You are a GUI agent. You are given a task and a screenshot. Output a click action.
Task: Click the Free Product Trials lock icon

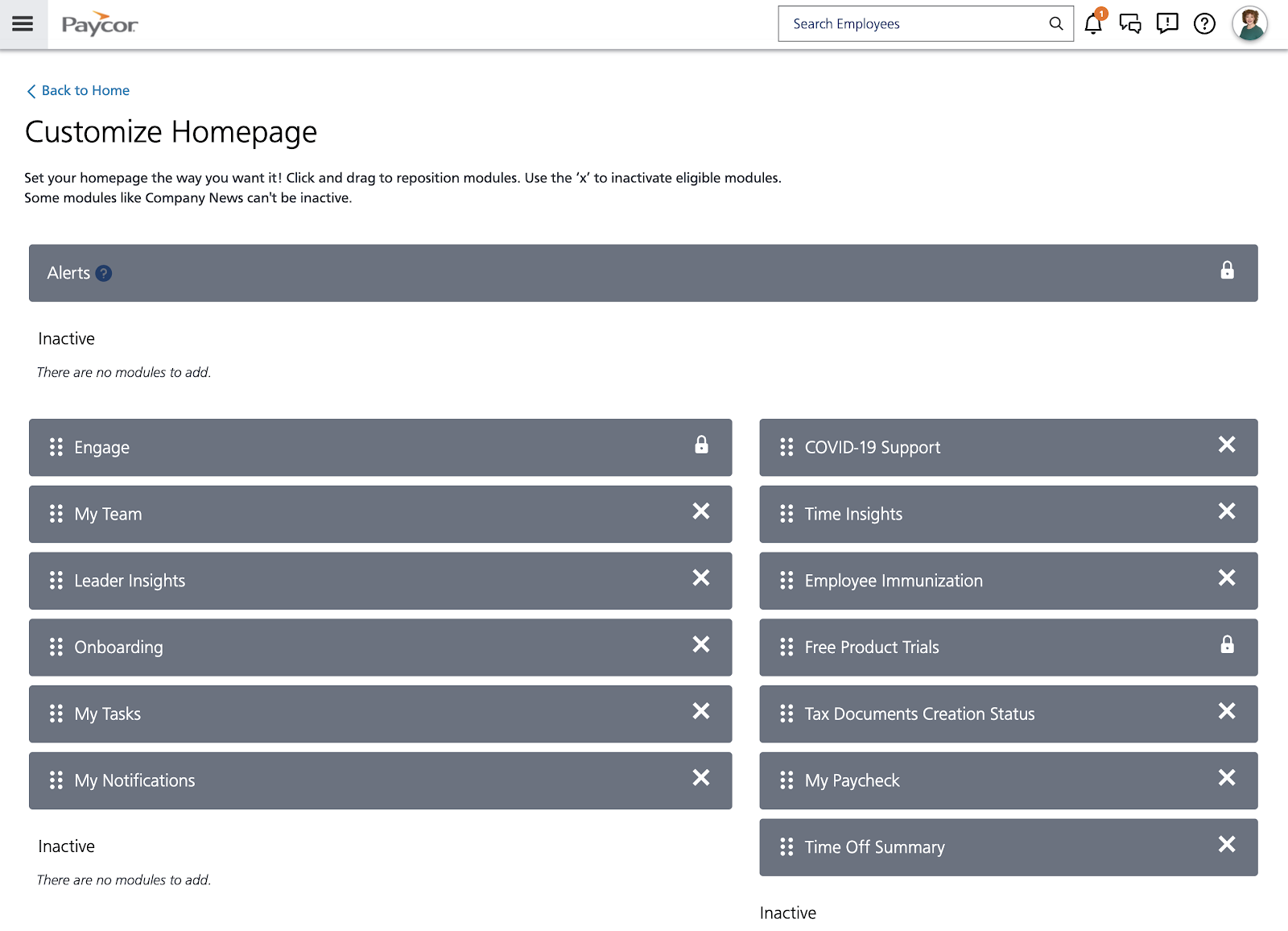(1227, 644)
